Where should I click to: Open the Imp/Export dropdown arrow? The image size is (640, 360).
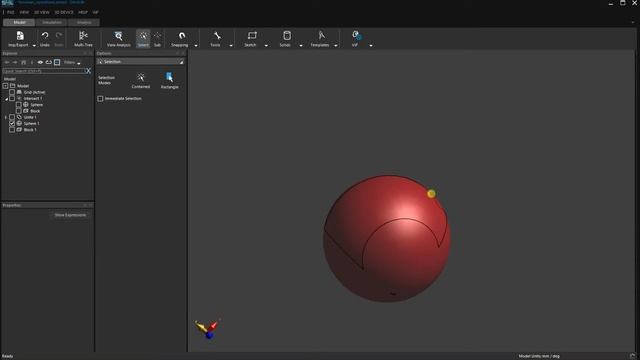pos(34,46)
